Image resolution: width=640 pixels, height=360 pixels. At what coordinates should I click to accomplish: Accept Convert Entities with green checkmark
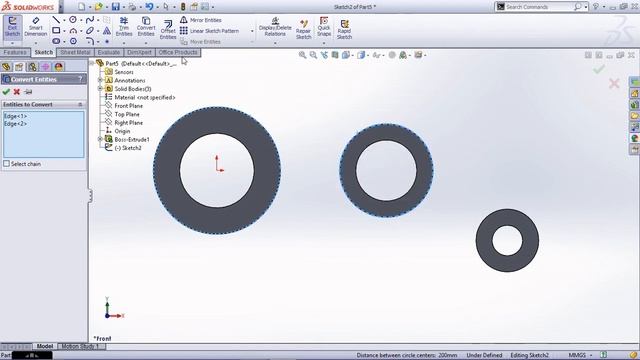coord(6,92)
